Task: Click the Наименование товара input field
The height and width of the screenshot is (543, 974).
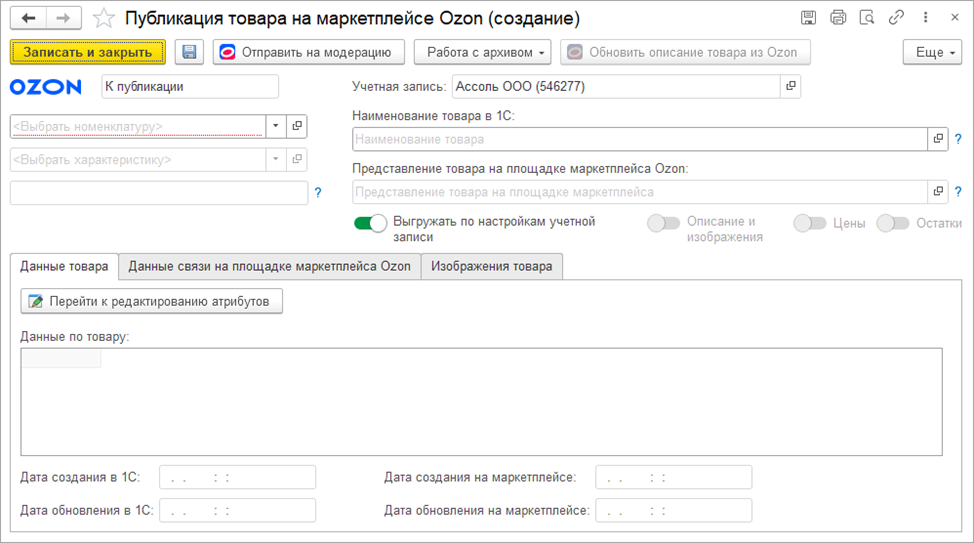Action: pyautogui.click(x=640, y=139)
